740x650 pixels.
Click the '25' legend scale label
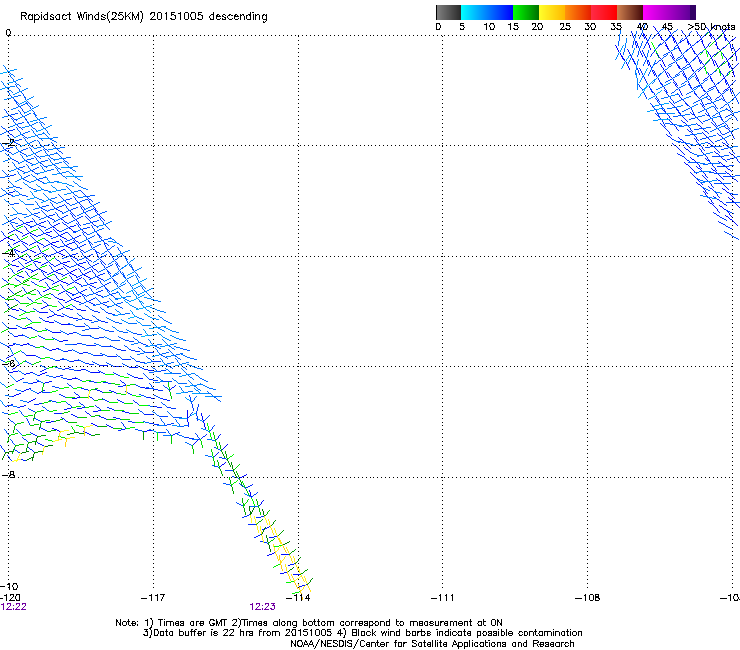pyautogui.click(x=565, y=27)
